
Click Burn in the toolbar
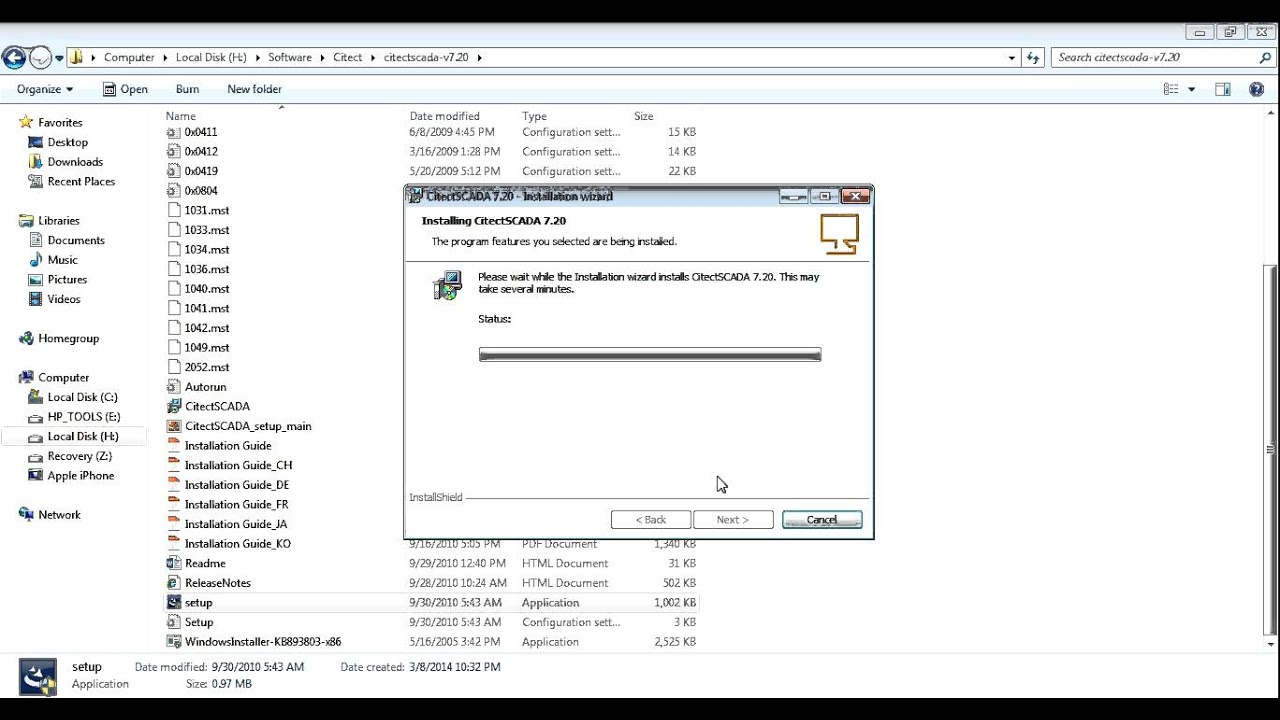pyautogui.click(x=187, y=89)
